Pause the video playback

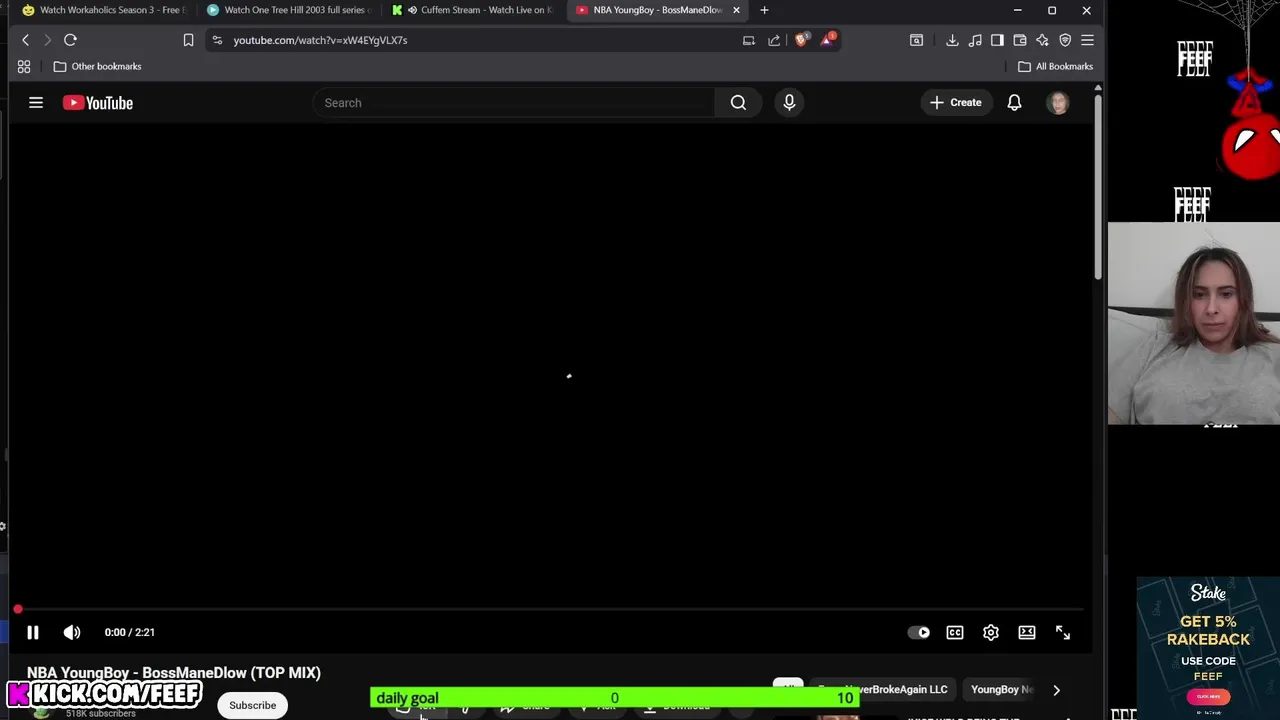[x=32, y=632]
